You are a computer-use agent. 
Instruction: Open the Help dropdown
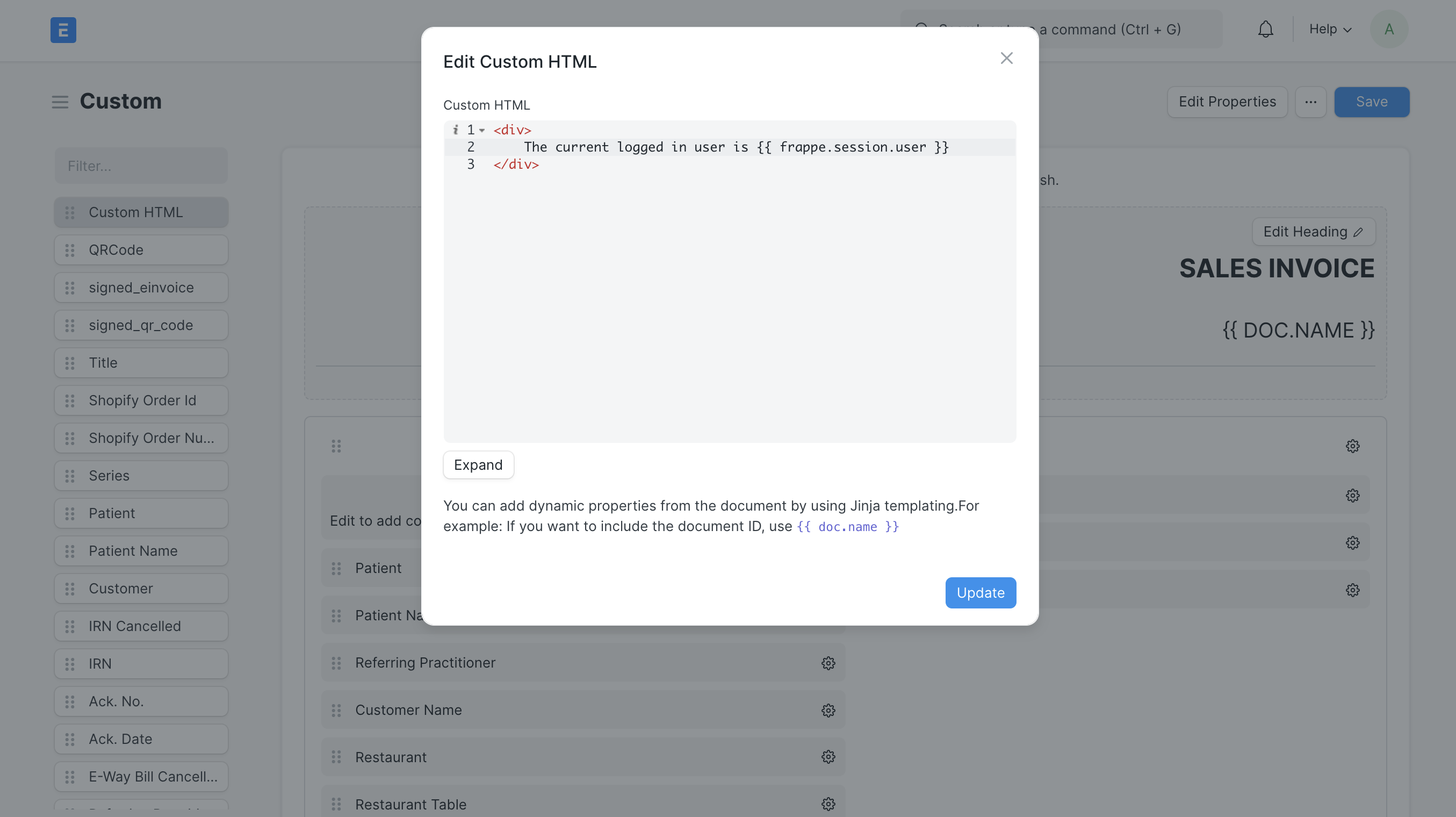pos(1329,29)
